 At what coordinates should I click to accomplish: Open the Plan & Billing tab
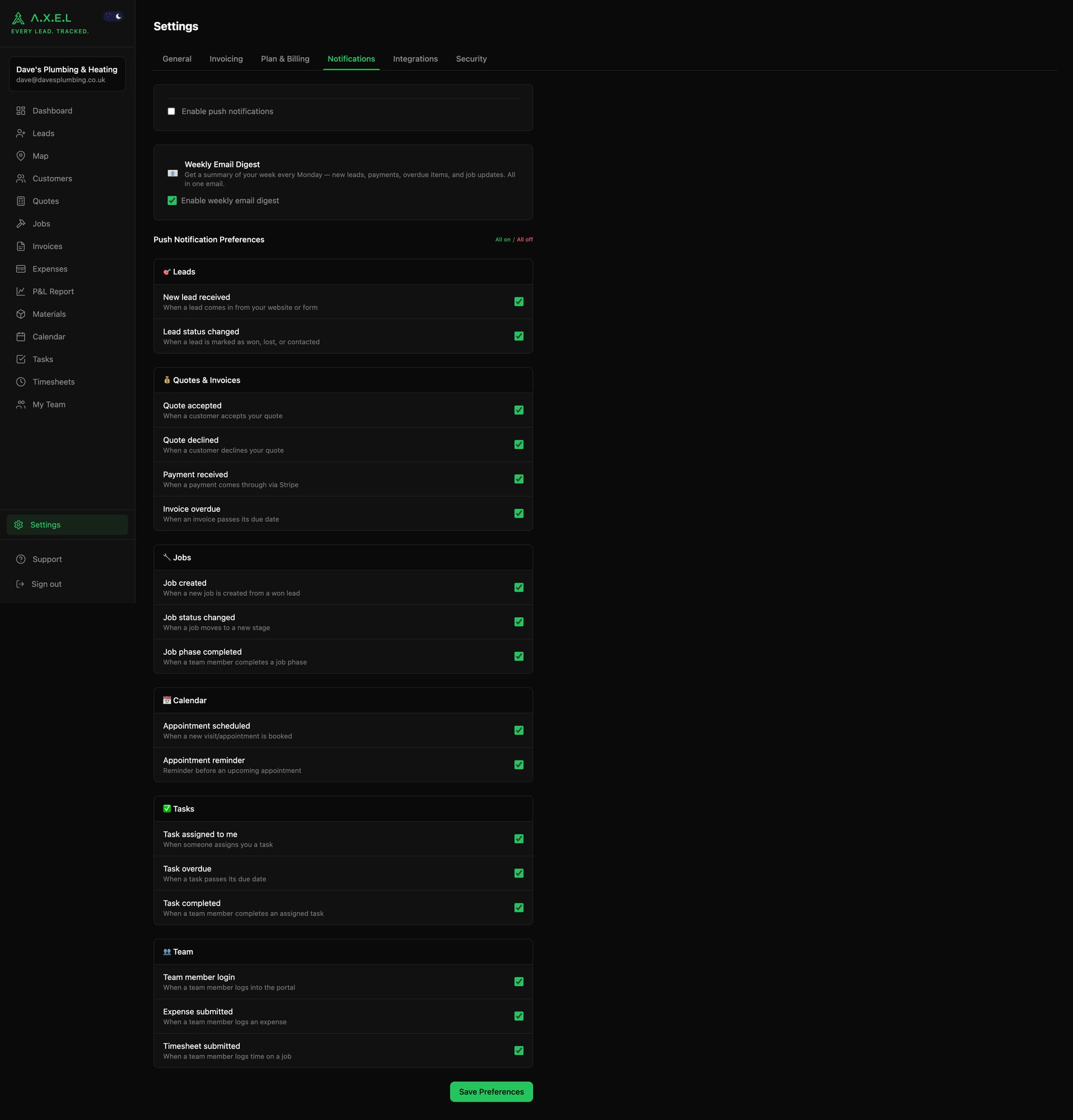[x=284, y=58]
